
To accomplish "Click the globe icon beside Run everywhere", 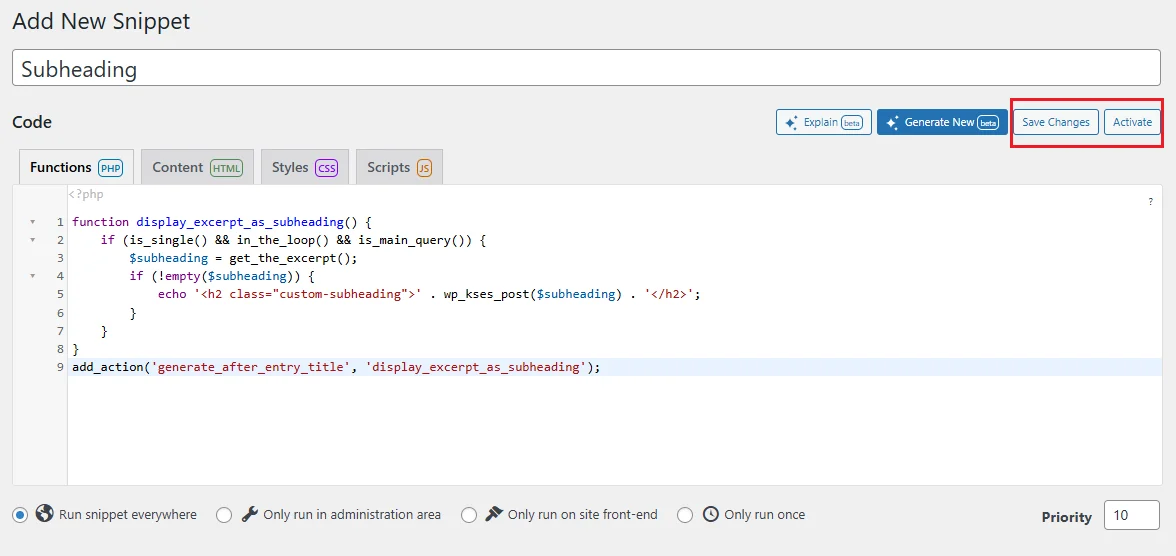I will click(x=44, y=514).
